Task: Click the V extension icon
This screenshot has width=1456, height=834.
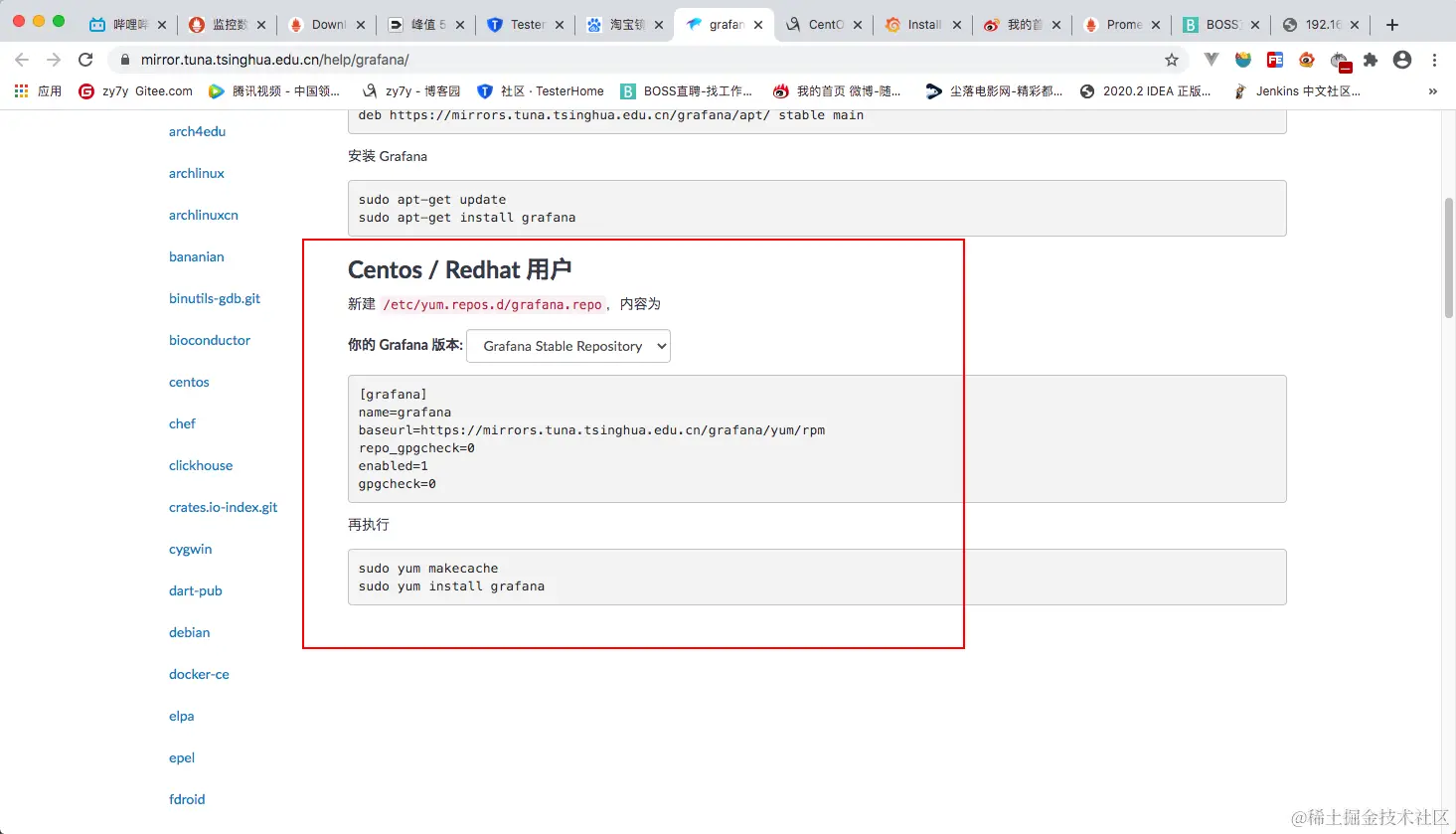Action: coord(1212,60)
